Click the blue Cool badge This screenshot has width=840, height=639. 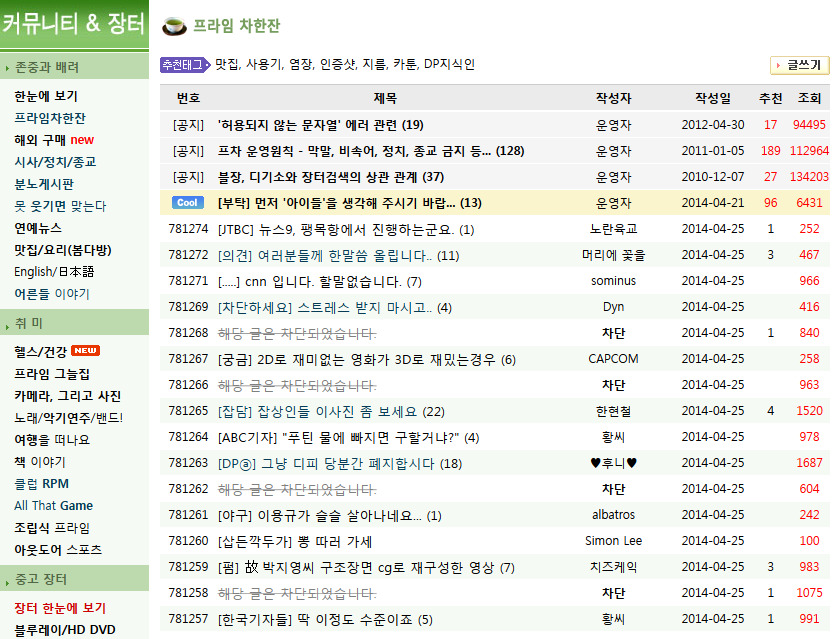188,203
